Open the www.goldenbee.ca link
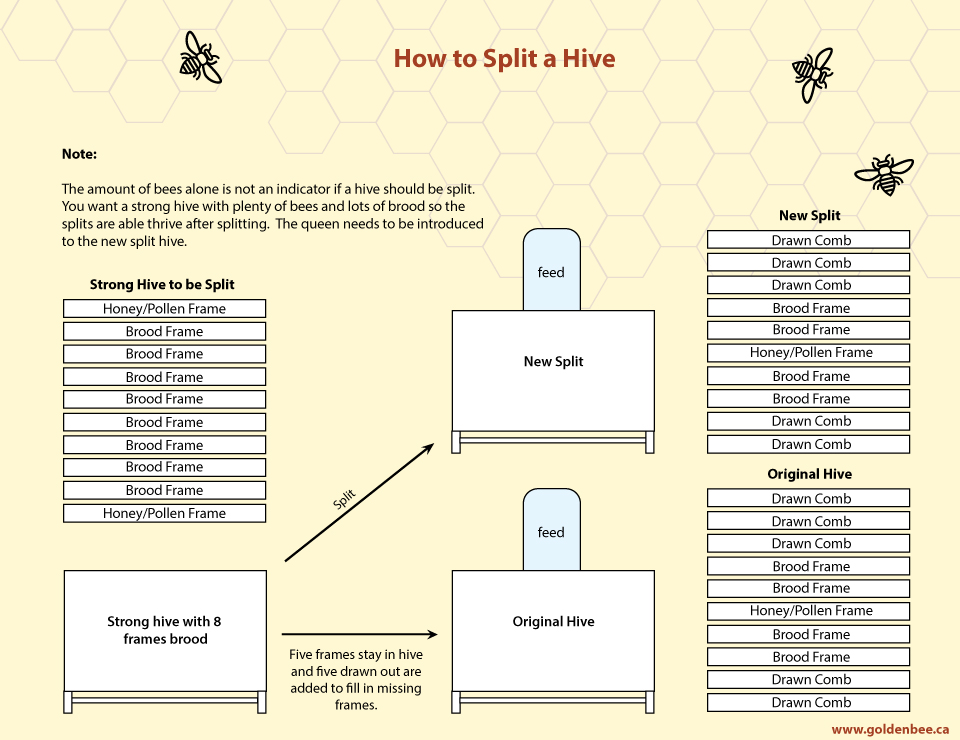This screenshot has height=740, width=960. (x=890, y=729)
